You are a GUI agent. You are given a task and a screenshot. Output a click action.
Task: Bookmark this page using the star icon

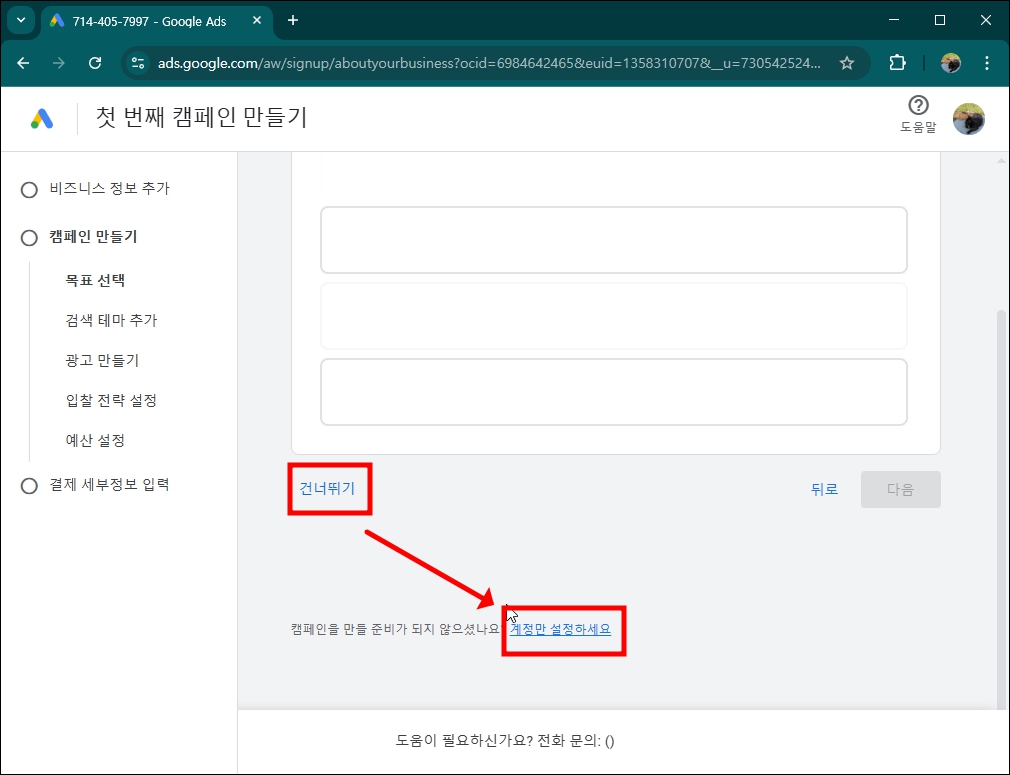click(848, 62)
